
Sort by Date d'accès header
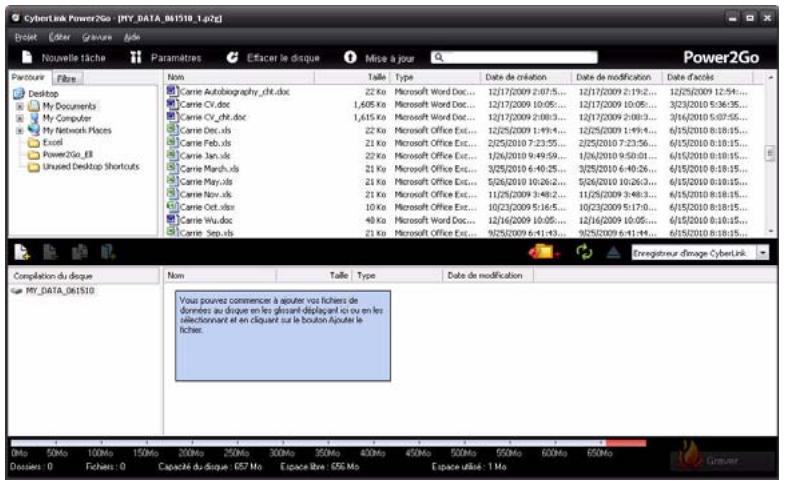click(x=707, y=77)
